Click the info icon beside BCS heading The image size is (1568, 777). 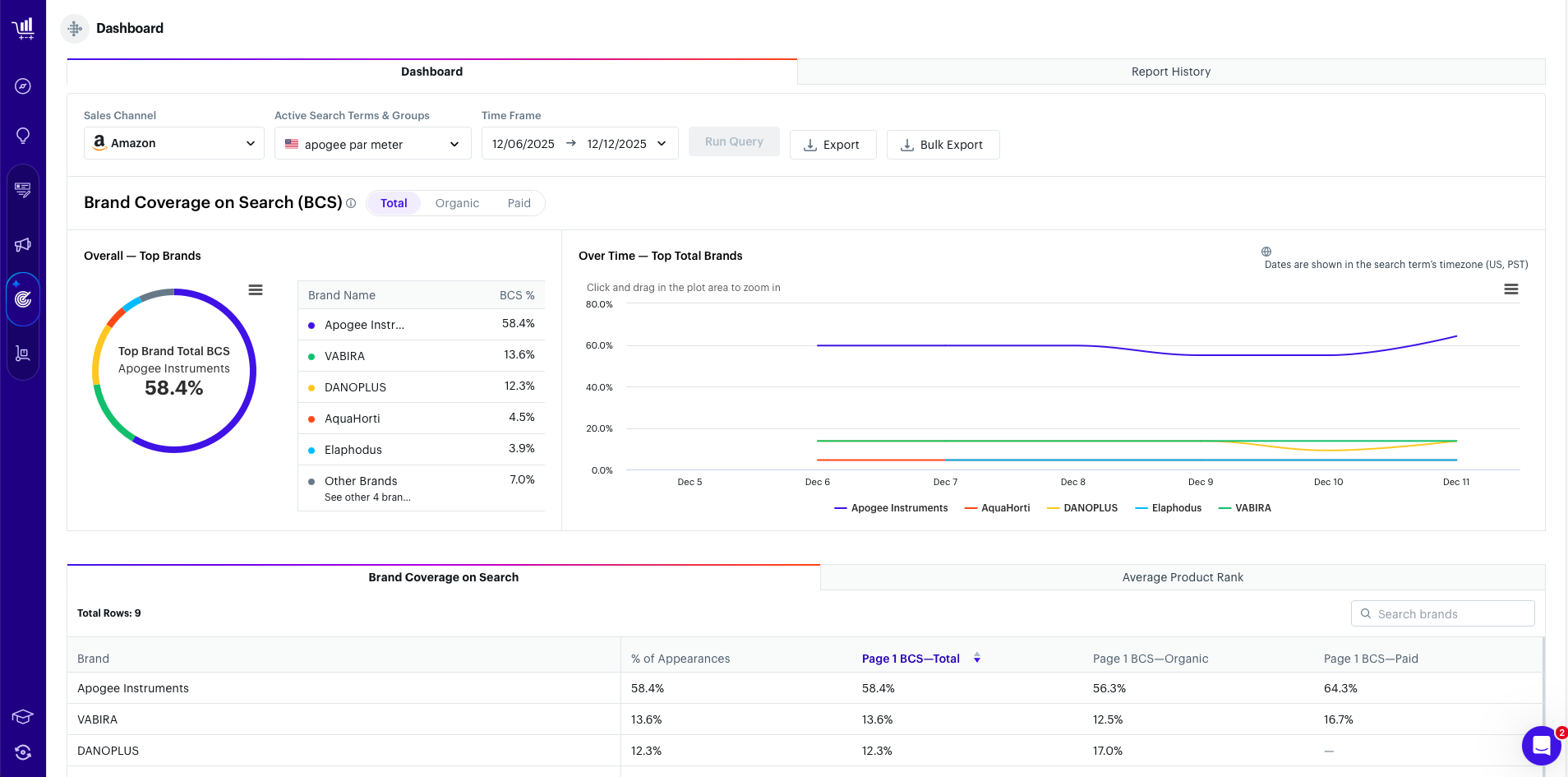351,203
